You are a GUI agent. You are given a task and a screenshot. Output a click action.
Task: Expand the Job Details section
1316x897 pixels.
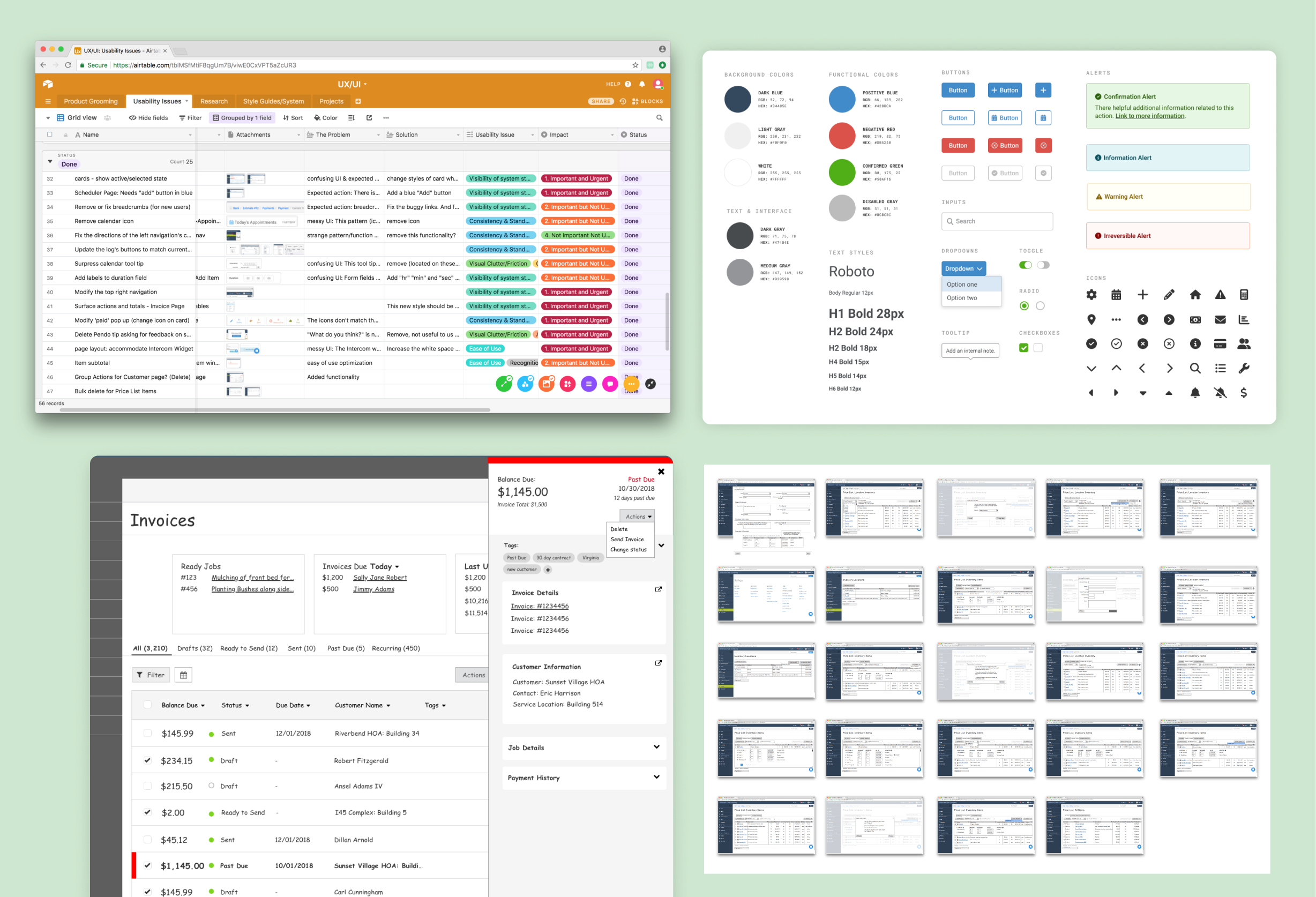coord(656,747)
